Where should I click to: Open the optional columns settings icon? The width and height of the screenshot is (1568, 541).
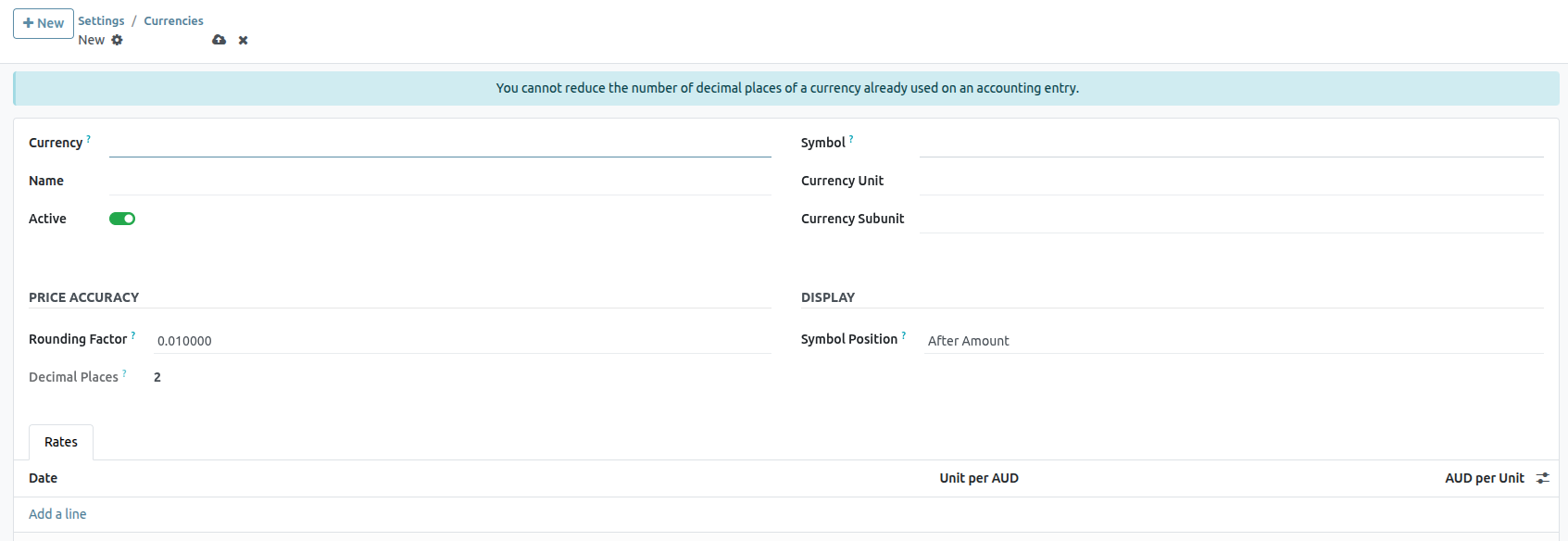click(1542, 478)
